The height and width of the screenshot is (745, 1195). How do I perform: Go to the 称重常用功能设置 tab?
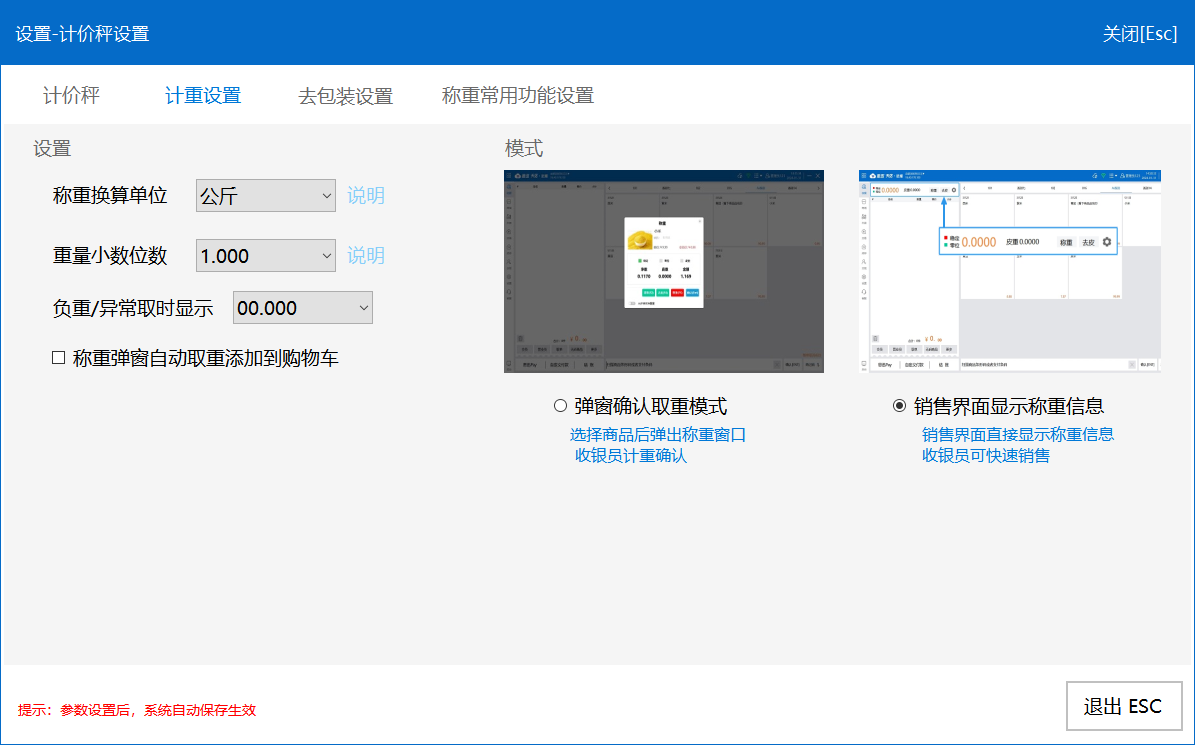pos(518,96)
